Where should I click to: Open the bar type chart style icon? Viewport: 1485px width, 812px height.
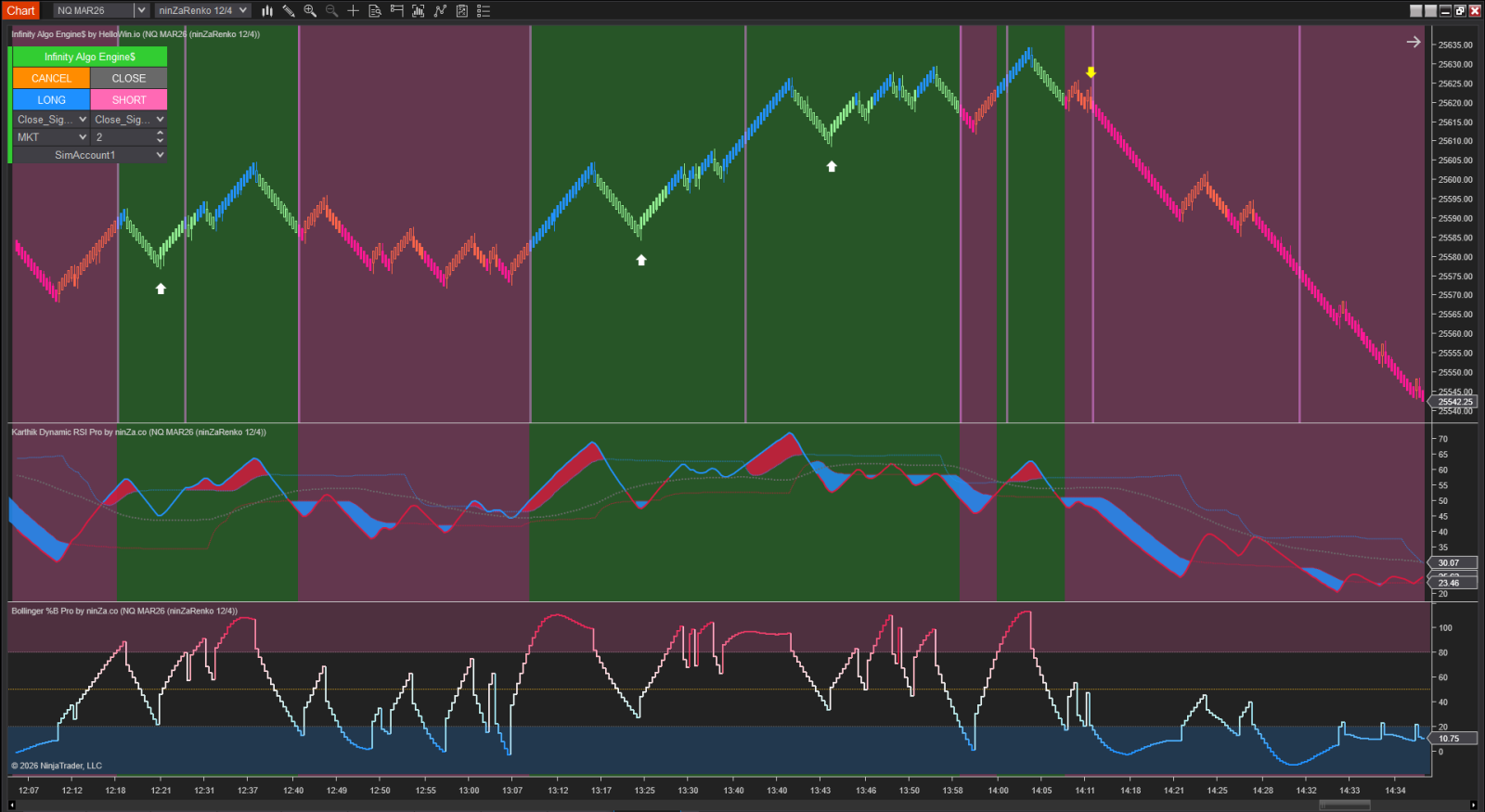click(267, 11)
